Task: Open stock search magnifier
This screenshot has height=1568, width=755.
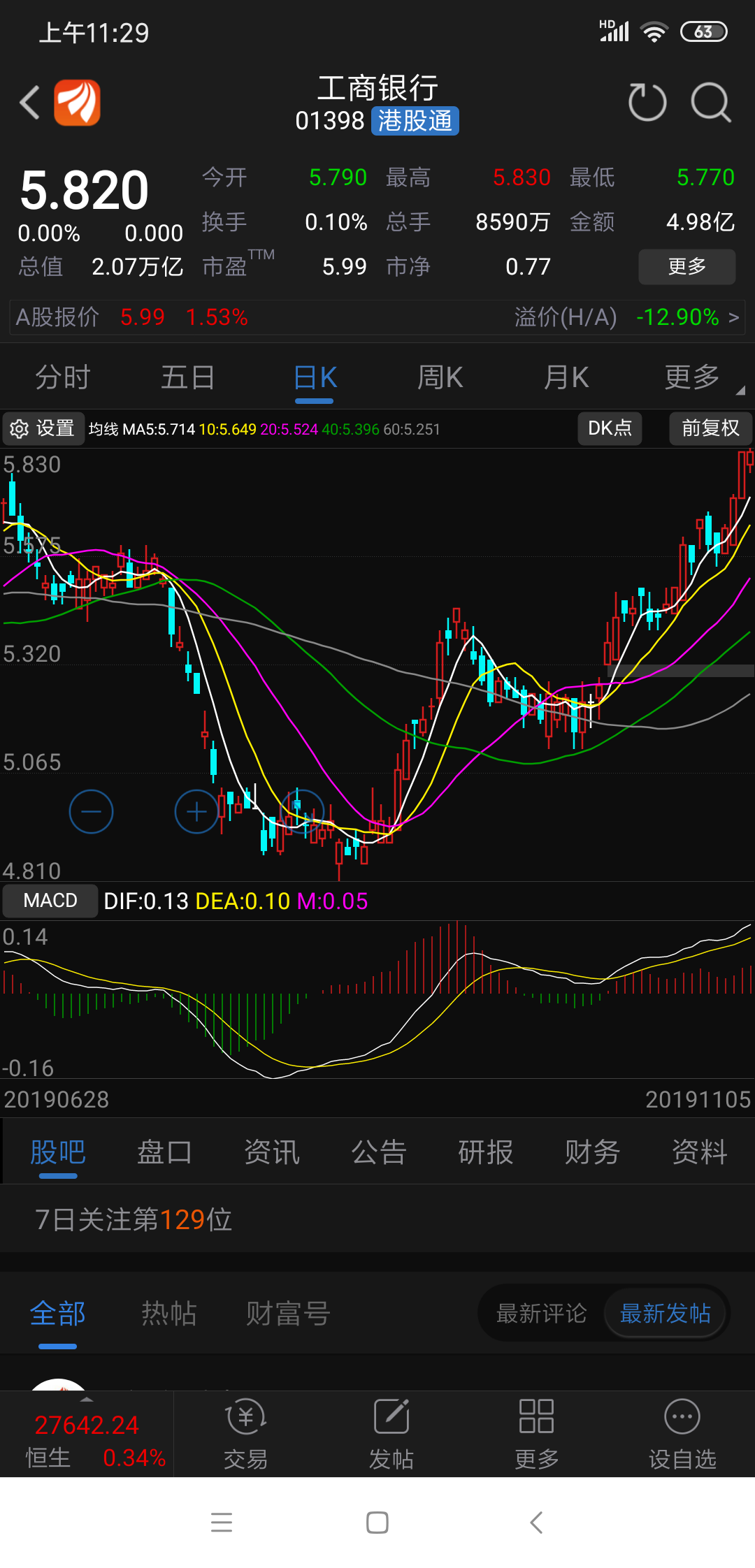Action: pos(711,102)
